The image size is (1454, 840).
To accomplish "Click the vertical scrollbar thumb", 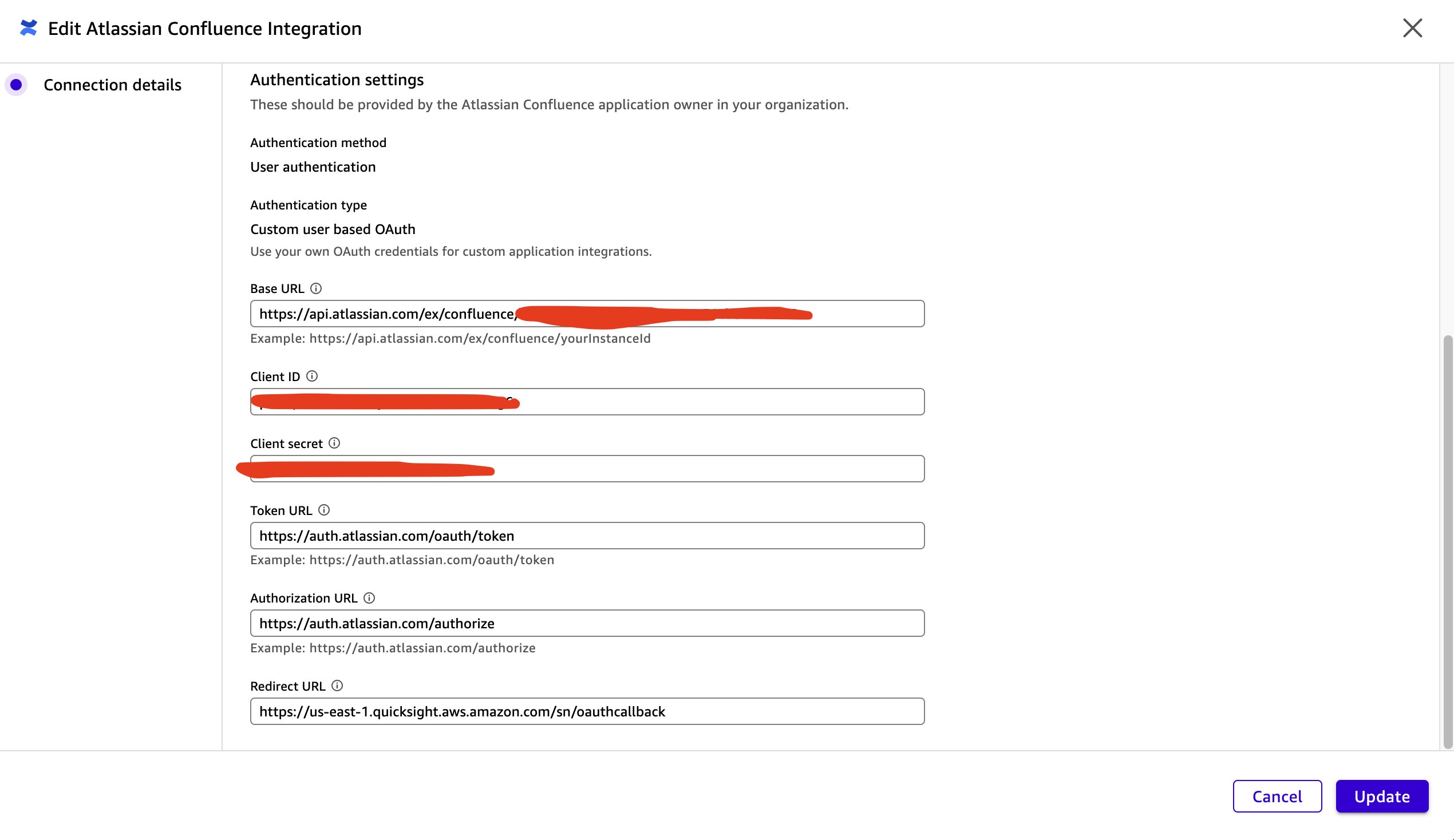I will pyautogui.click(x=1447, y=541).
